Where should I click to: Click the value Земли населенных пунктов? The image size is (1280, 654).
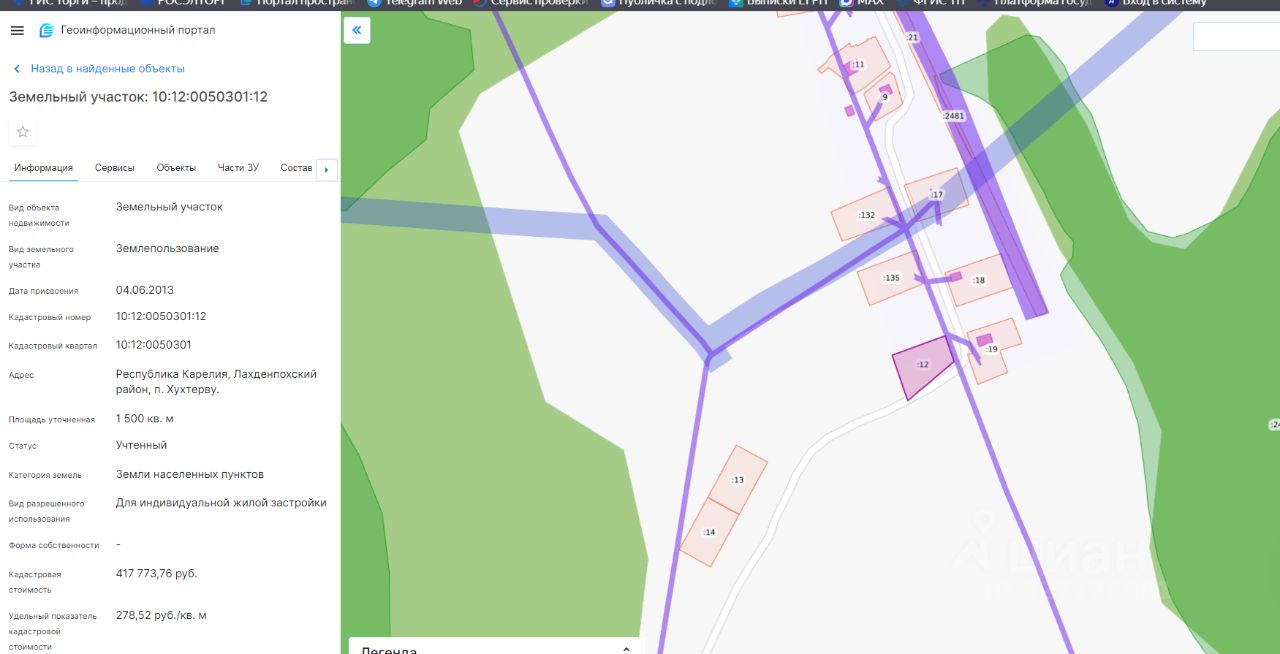[x=190, y=474]
